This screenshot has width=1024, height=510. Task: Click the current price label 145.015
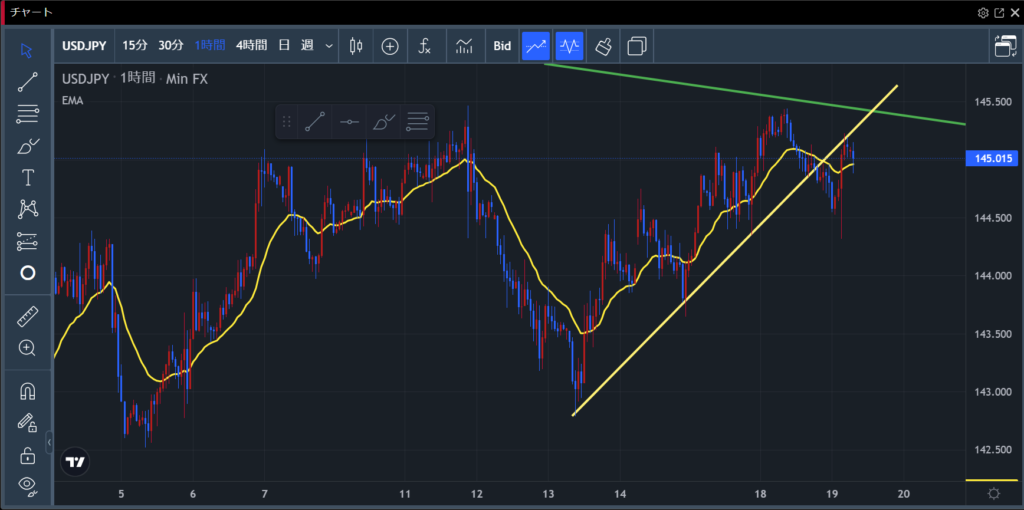(x=992, y=159)
